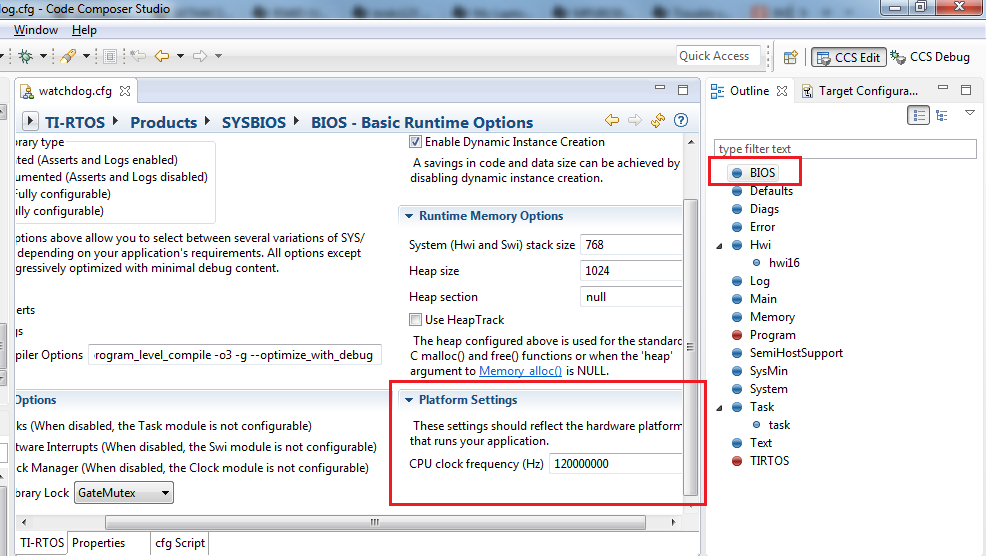Collapse the Platform Settings section
The image size is (988, 556).
tap(409, 400)
